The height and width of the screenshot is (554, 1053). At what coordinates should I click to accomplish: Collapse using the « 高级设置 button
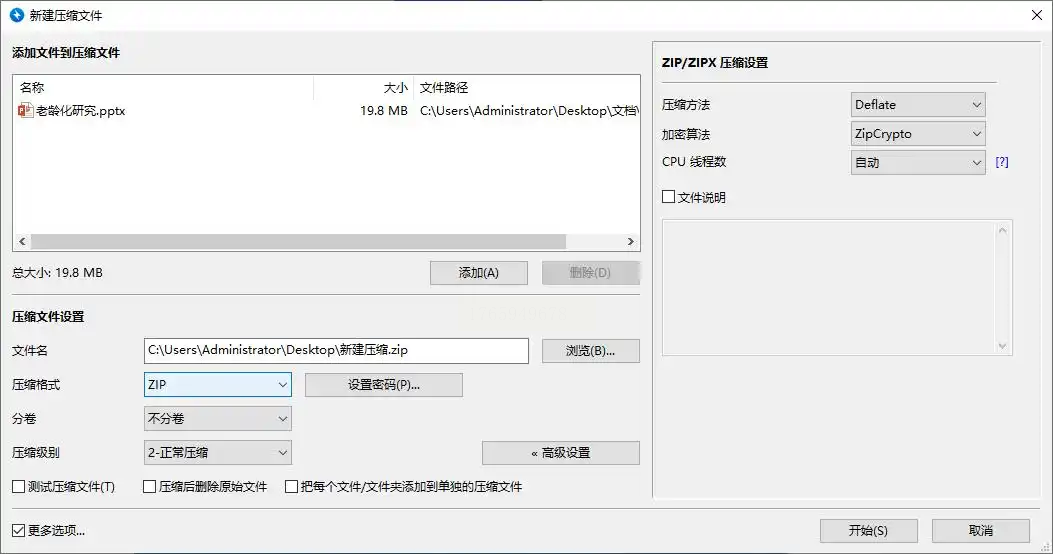(x=561, y=453)
